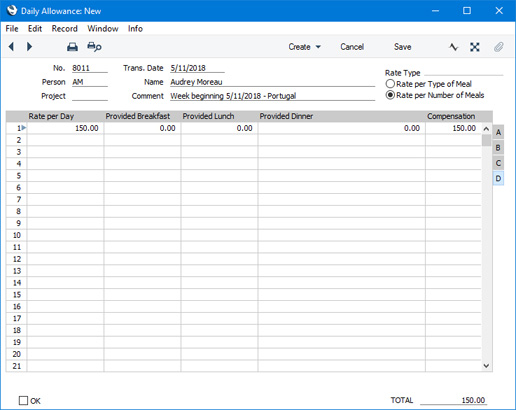Open the Record menu
Screen dimensions: 516x410
[x=65, y=29]
